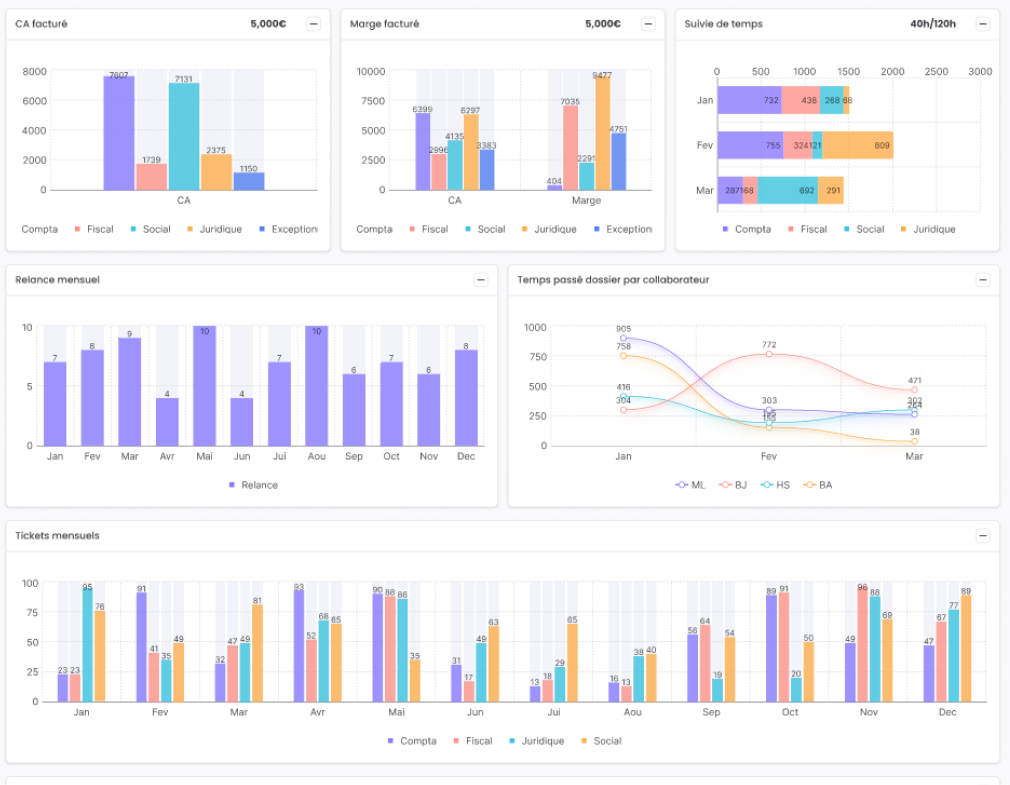The height and width of the screenshot is (785, 1010).
Task: Select the 7807 Compta bar in CA facturé
Action: [x=119, y=133]
